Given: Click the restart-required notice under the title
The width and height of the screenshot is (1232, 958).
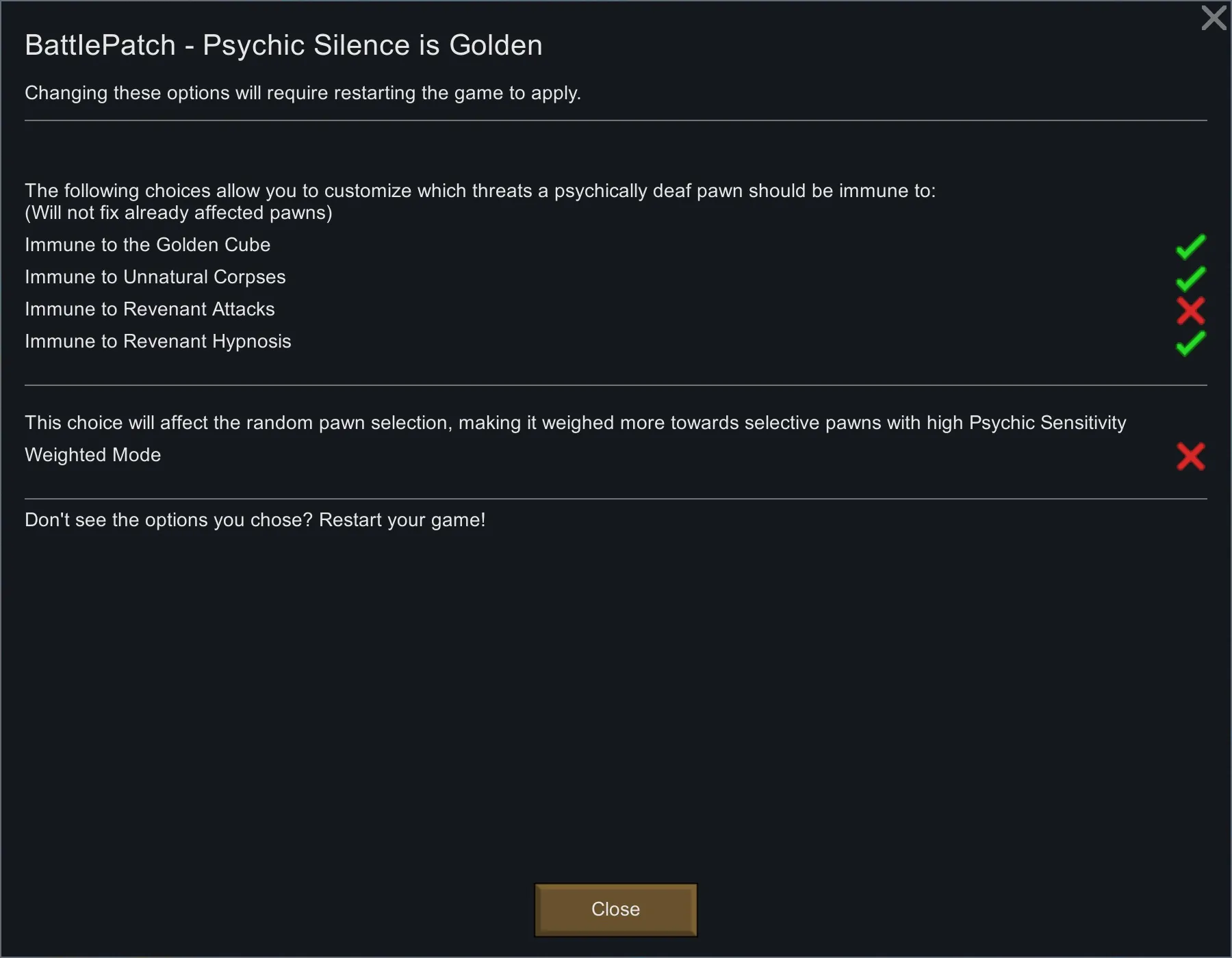Looking at the screenshot, I should click(x=303, y=93).
